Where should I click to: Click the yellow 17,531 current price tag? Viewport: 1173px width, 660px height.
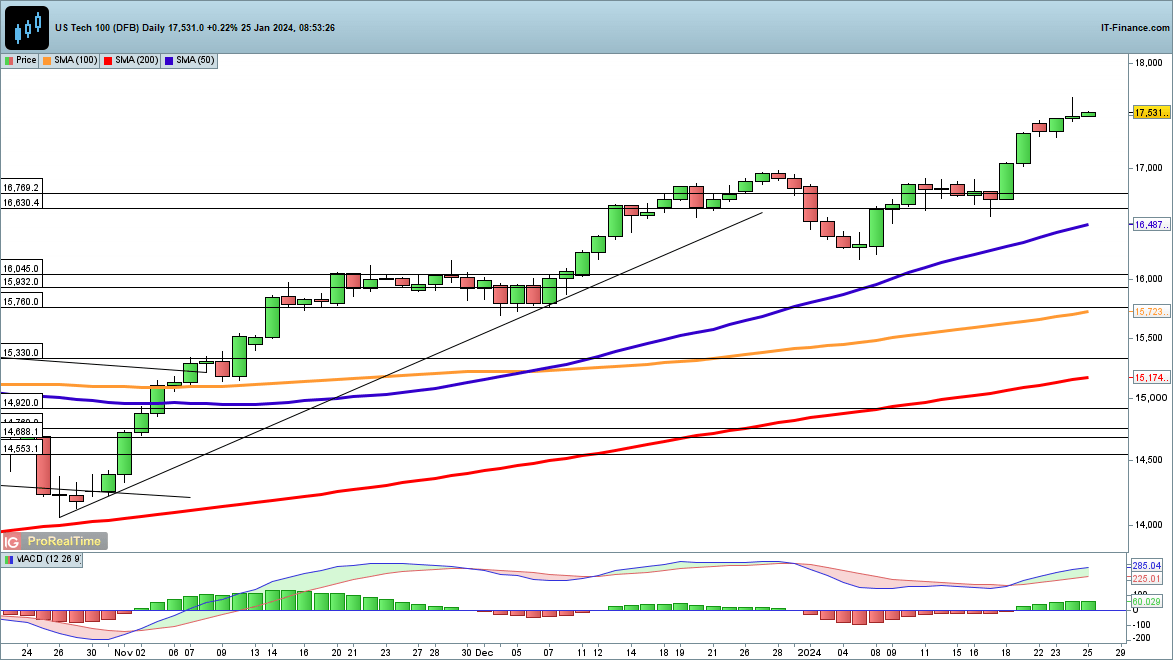[1150, 112]
